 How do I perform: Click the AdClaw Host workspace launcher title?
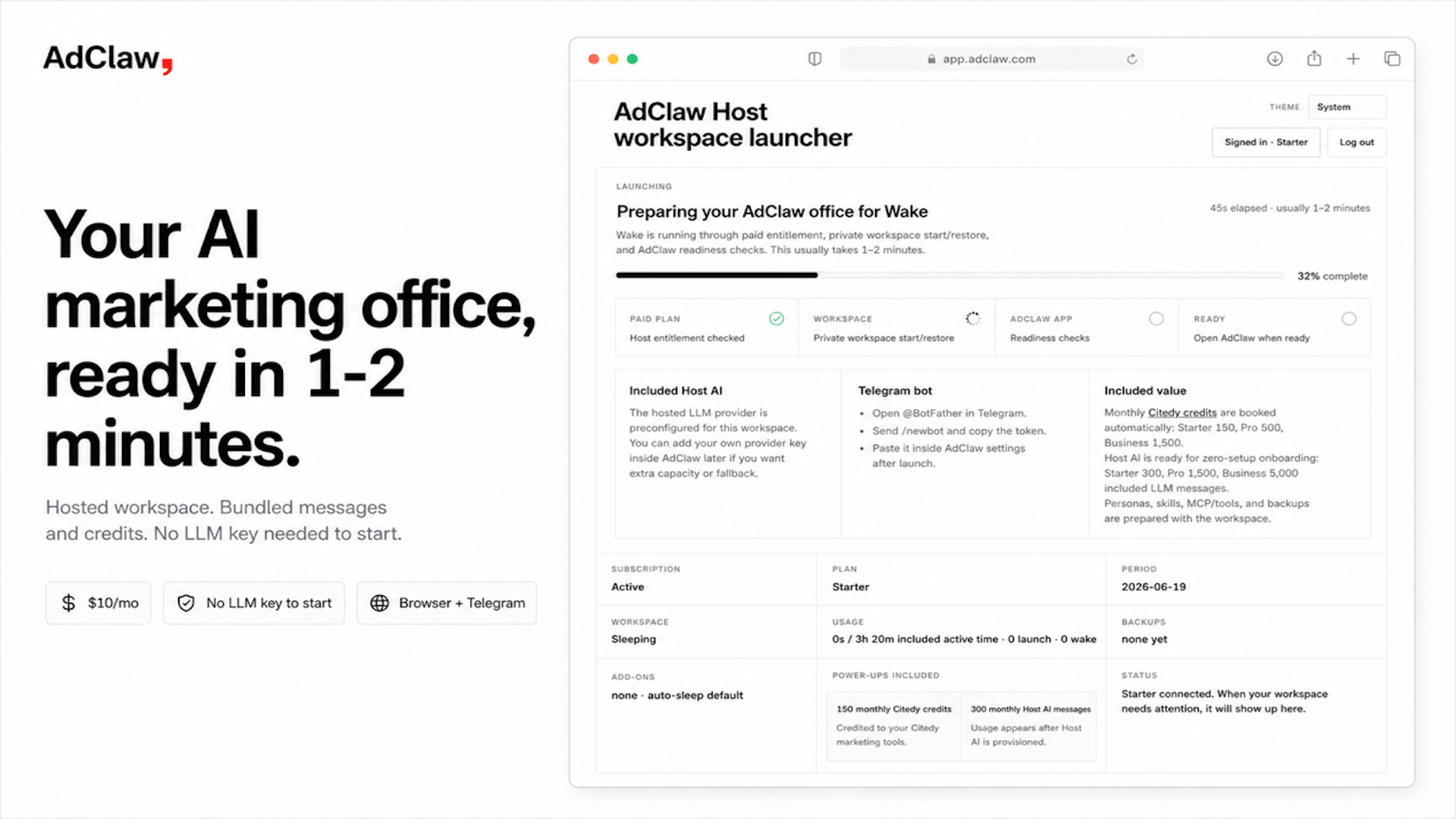point(733,124)
